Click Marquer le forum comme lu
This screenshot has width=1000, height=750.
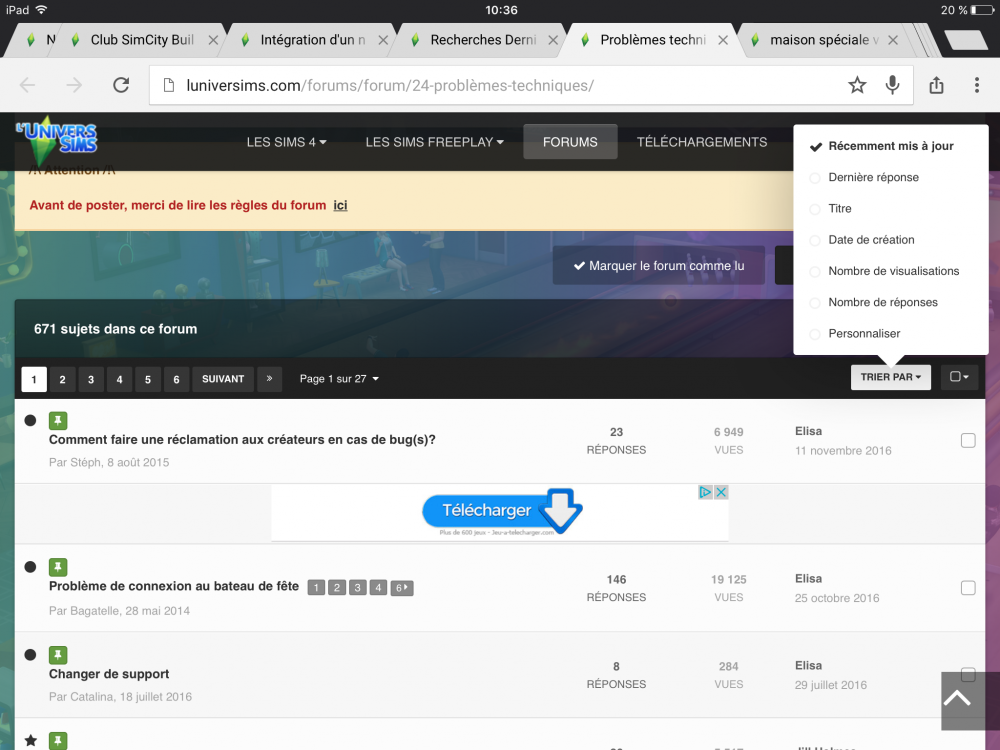tap(659, 265)
